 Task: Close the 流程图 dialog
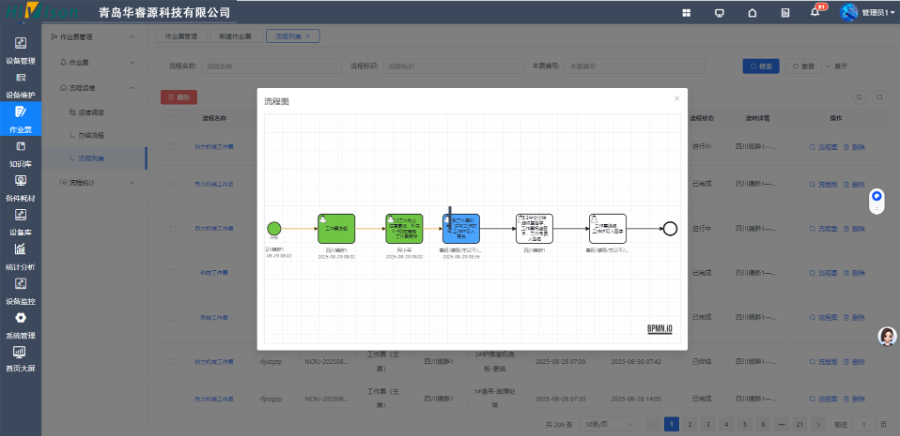tap(676, 98)
